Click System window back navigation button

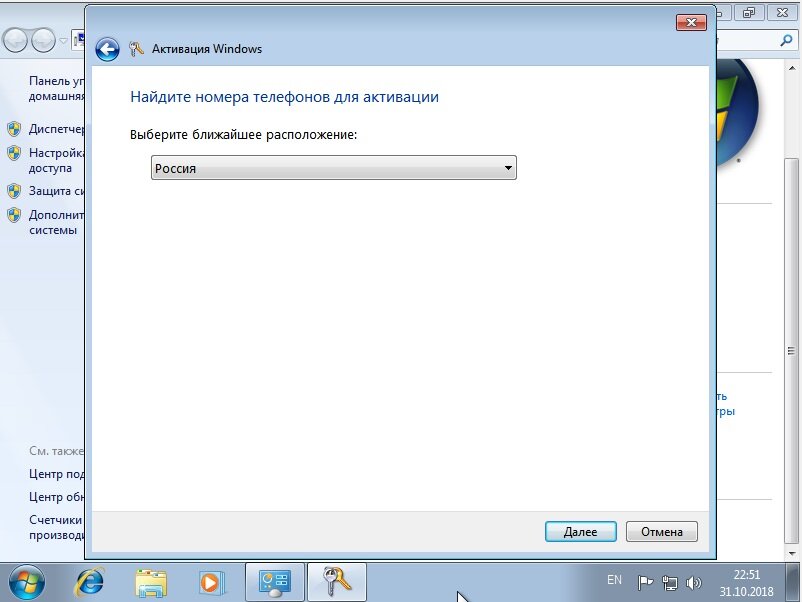(15, 40)
